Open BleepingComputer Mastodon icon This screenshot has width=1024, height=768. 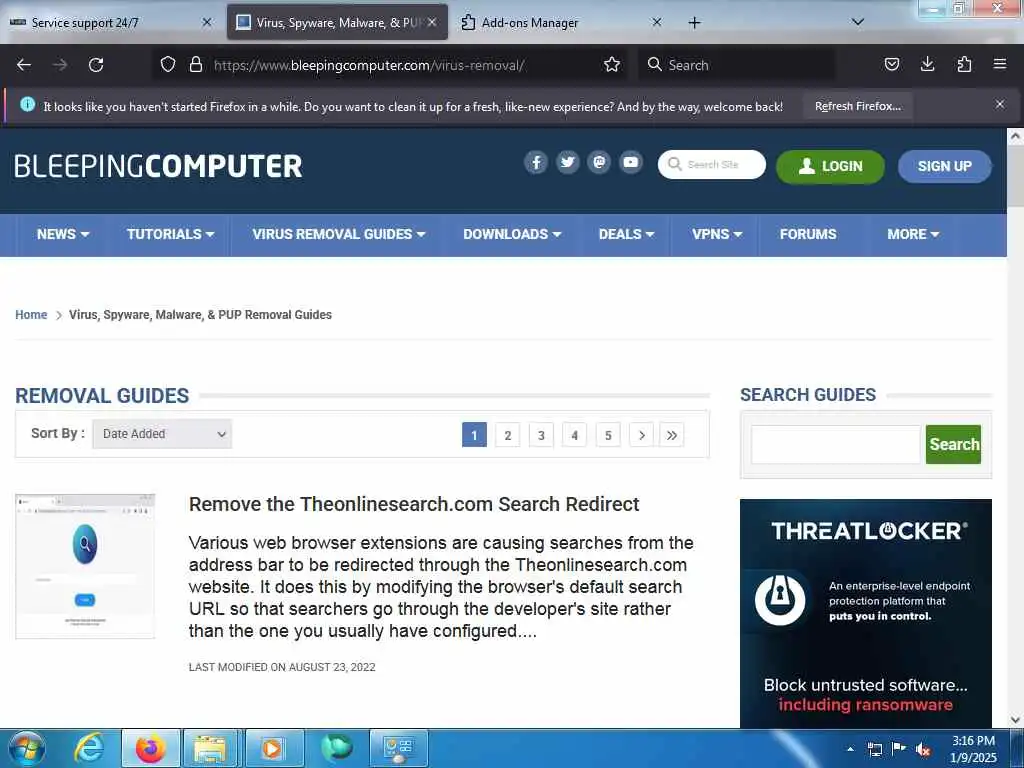click(x=599, y=162)
